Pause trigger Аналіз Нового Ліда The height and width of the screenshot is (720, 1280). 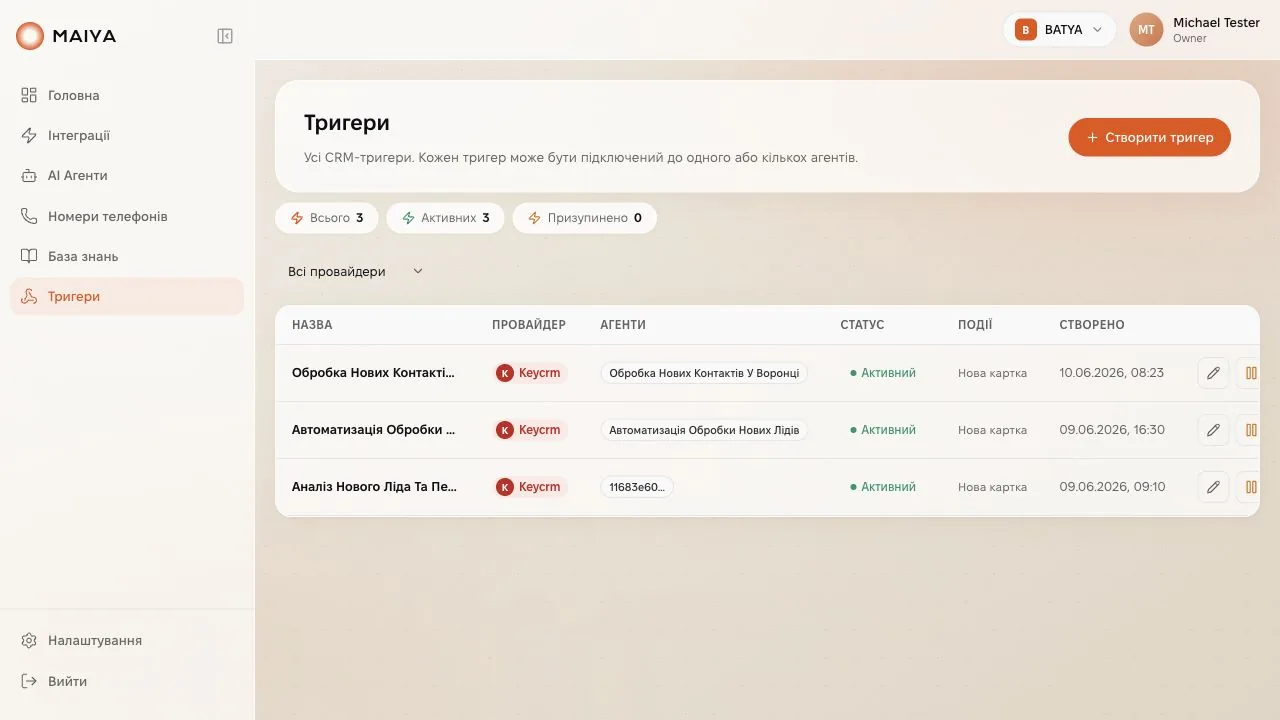(1250, 487)
